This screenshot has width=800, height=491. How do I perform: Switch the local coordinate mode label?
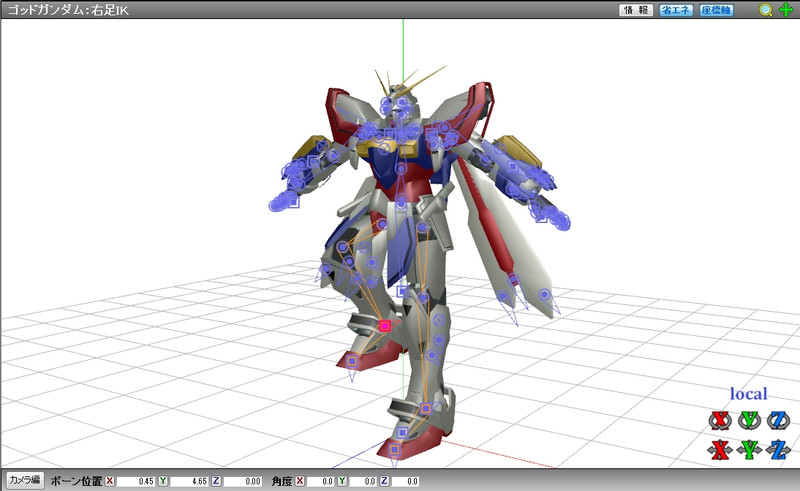click(x=748, y=394)
